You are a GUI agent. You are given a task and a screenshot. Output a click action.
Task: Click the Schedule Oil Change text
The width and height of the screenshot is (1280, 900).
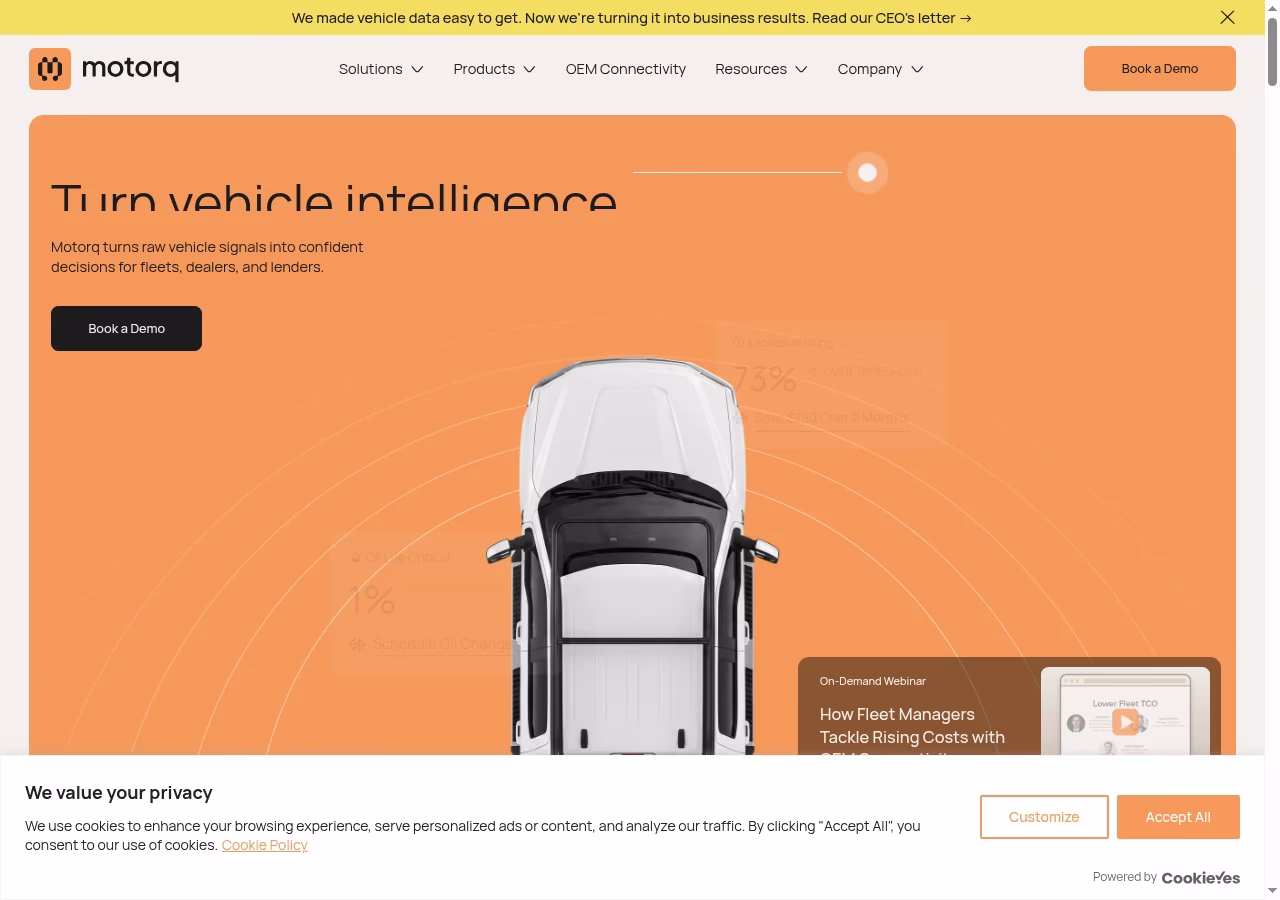[441, 644]
